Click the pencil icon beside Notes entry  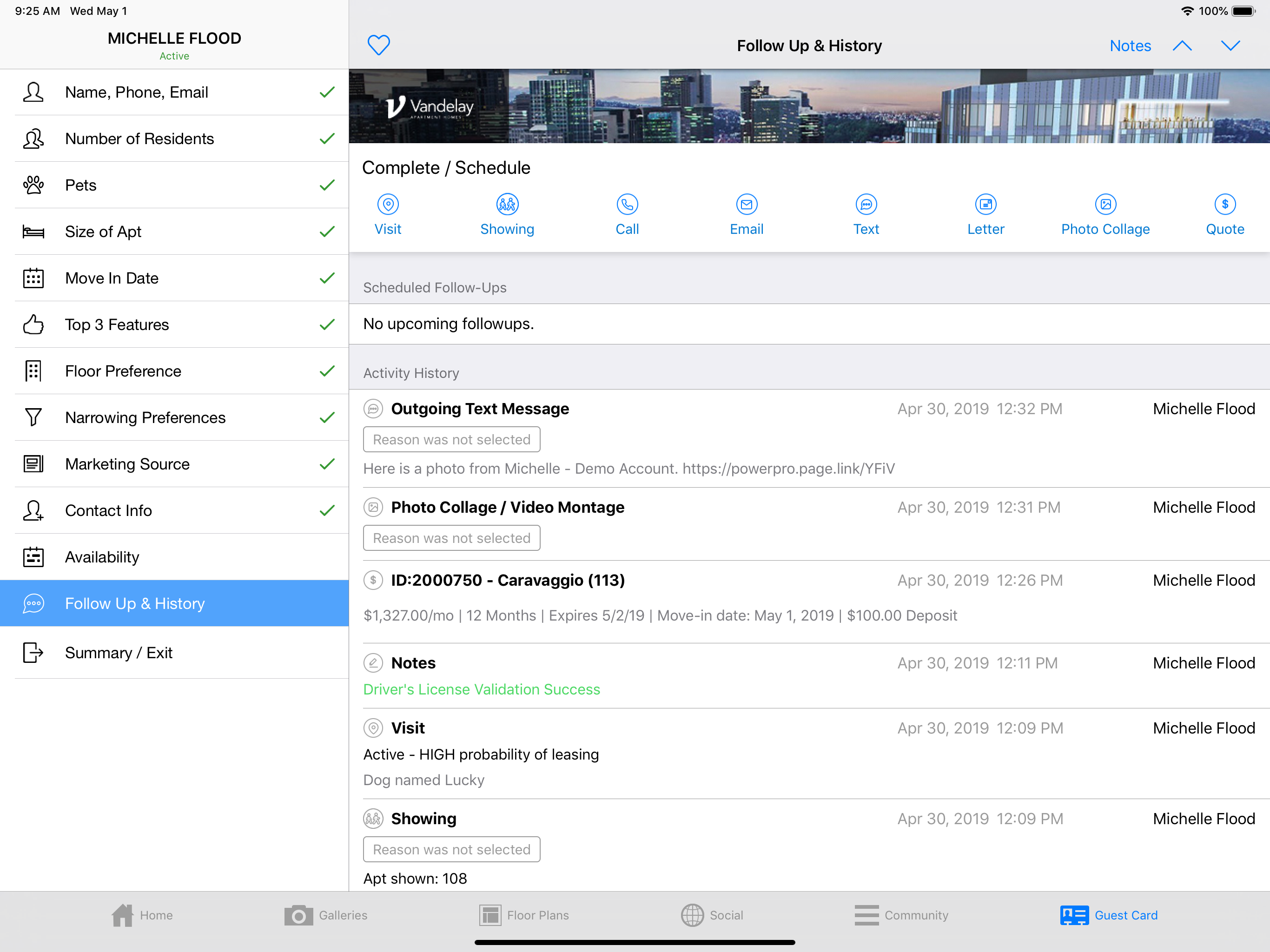373,663
